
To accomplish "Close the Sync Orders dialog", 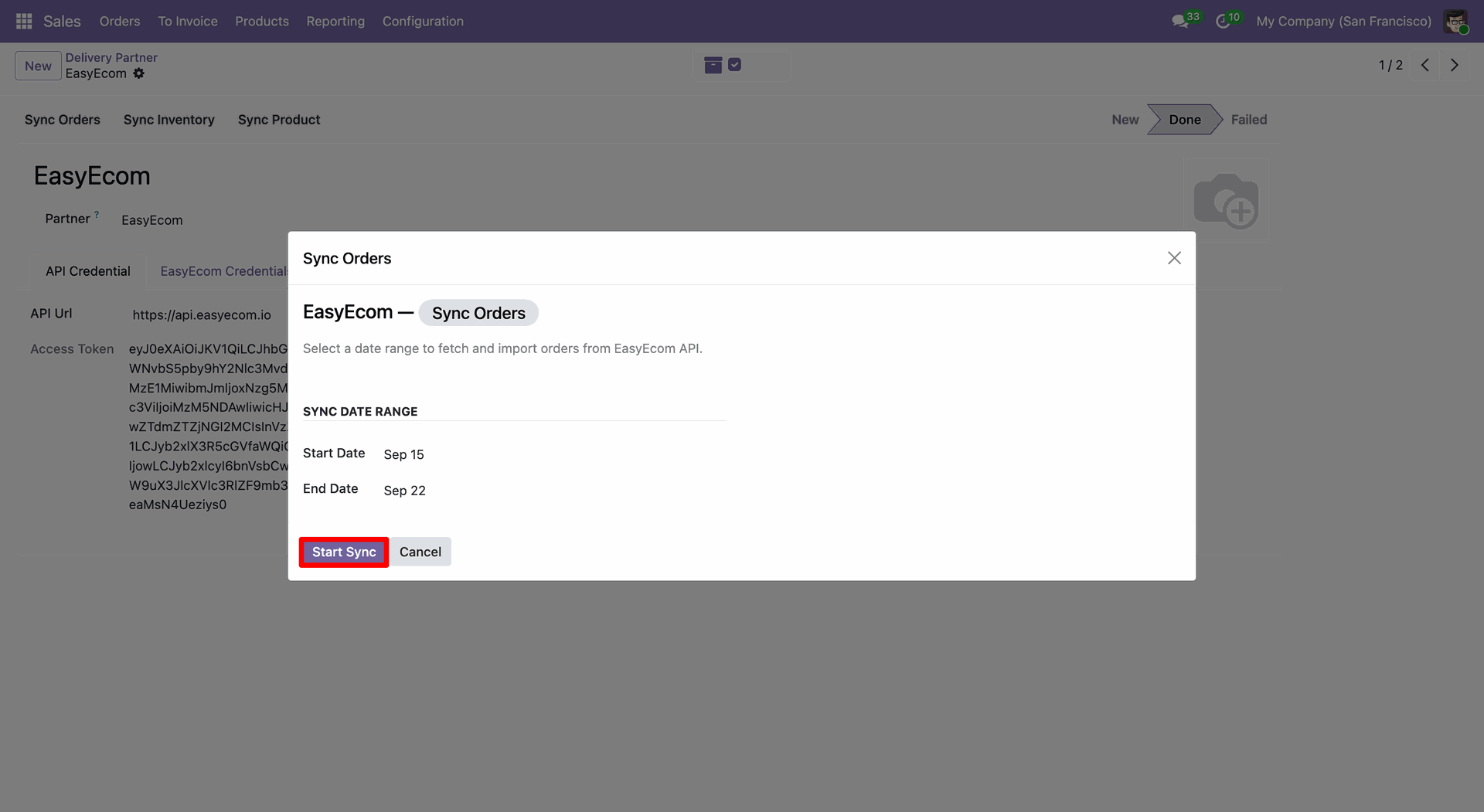I will tap(1174, 258).
